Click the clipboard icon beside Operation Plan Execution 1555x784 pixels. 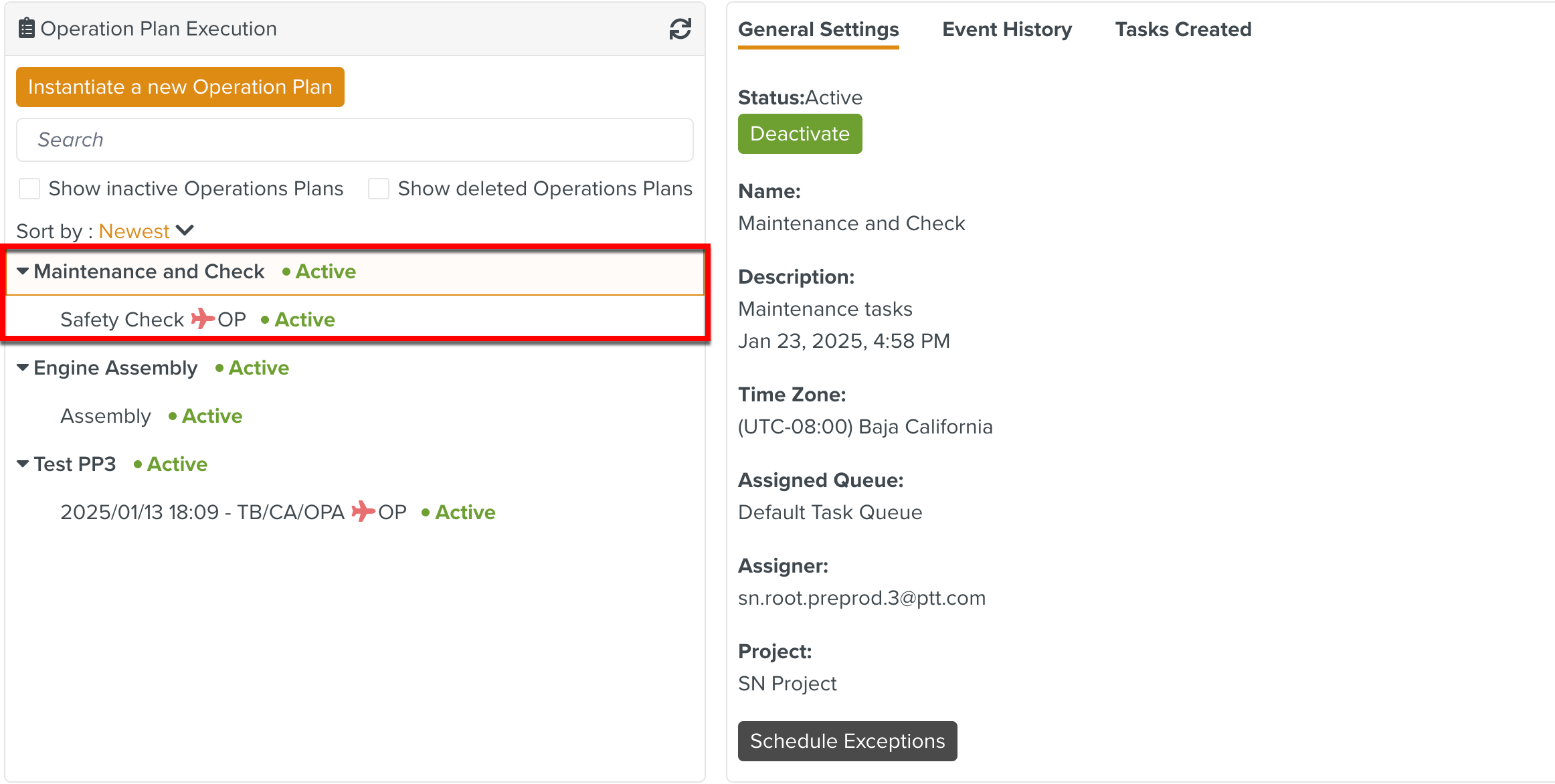(x=26, y=29)
